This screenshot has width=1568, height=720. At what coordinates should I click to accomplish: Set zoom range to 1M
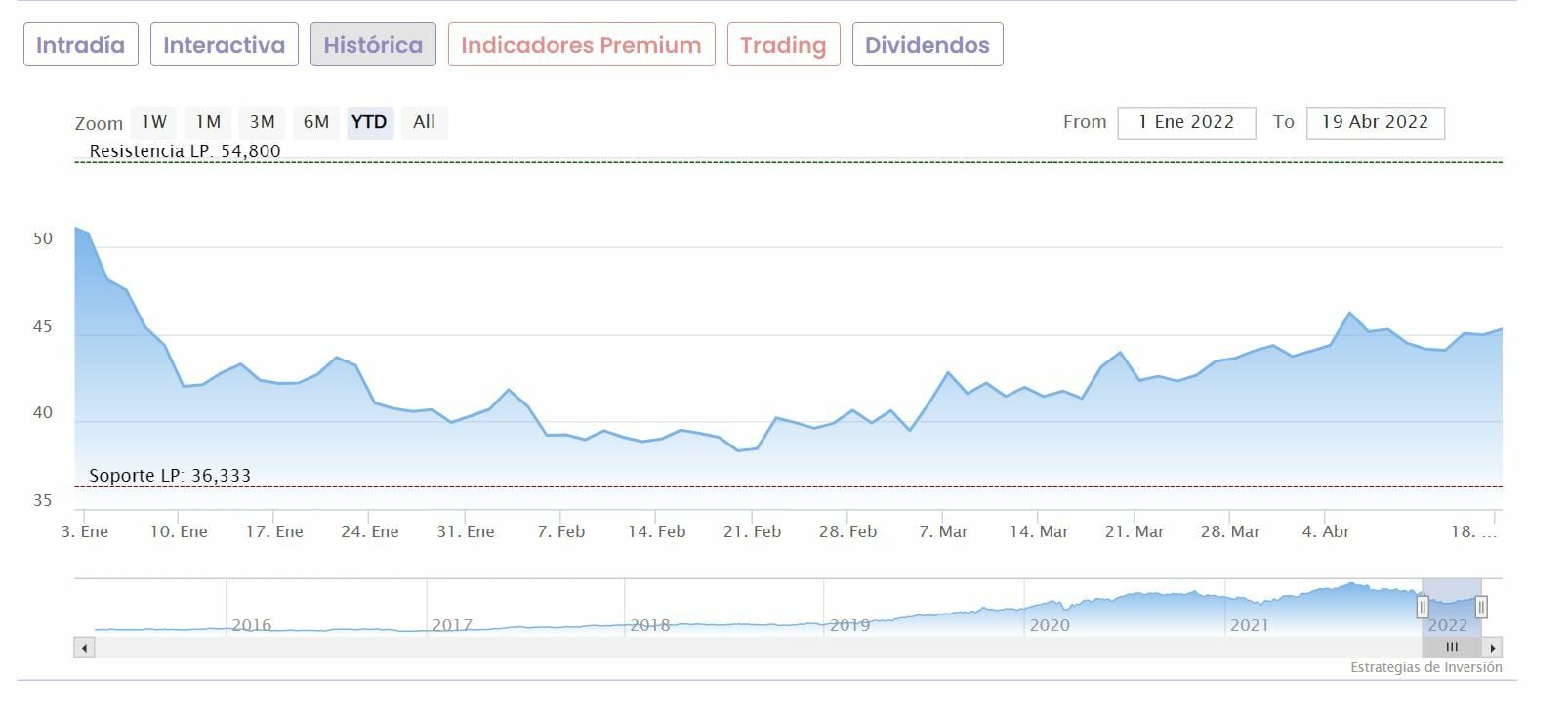208,122
